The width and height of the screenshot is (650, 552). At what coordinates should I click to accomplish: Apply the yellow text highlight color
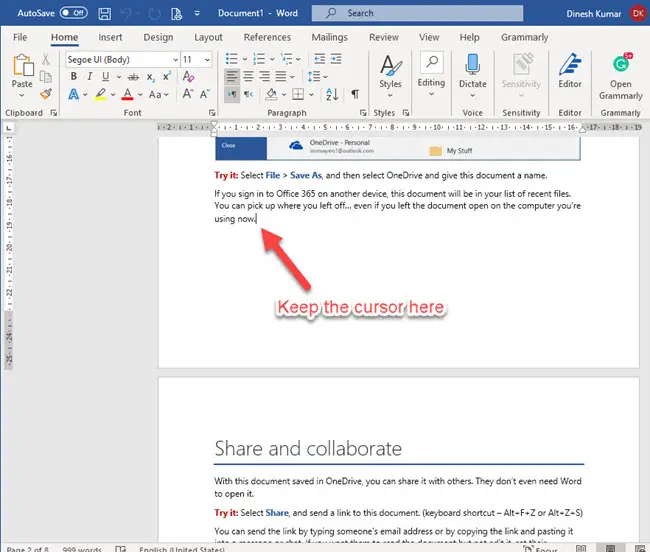pos(100,94)
